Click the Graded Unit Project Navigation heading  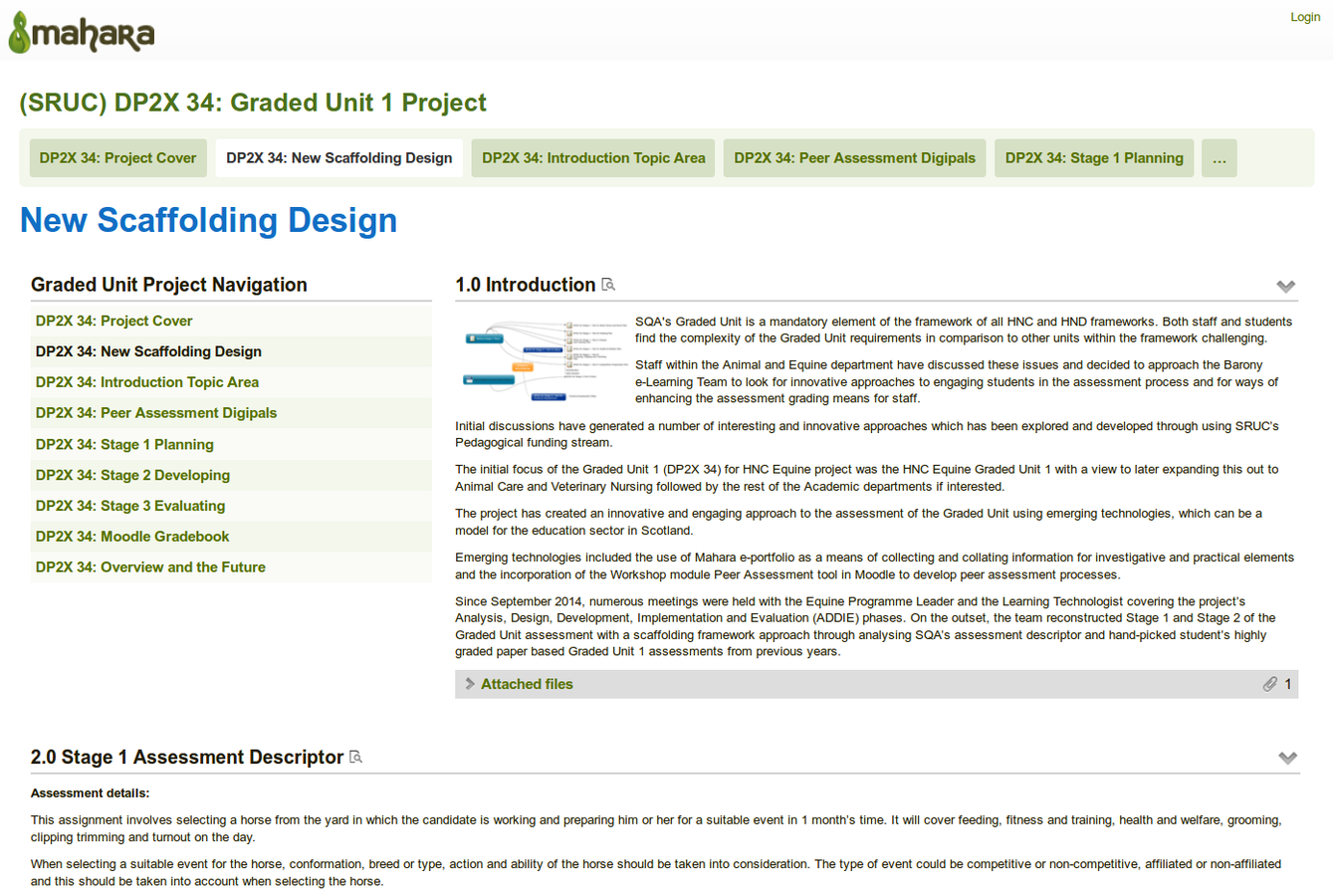pyautogui.click(x=169, y=285)
